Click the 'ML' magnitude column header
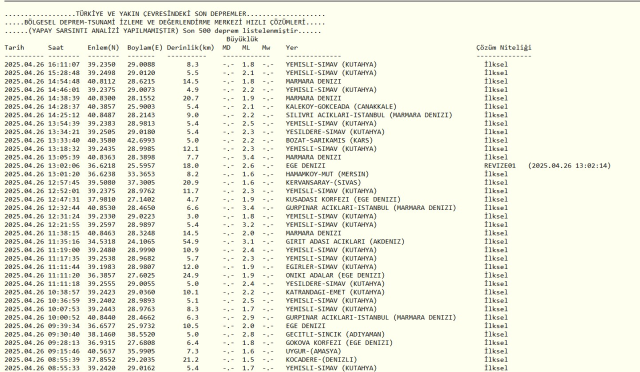The image size is (640, 372). coord(246,48)
